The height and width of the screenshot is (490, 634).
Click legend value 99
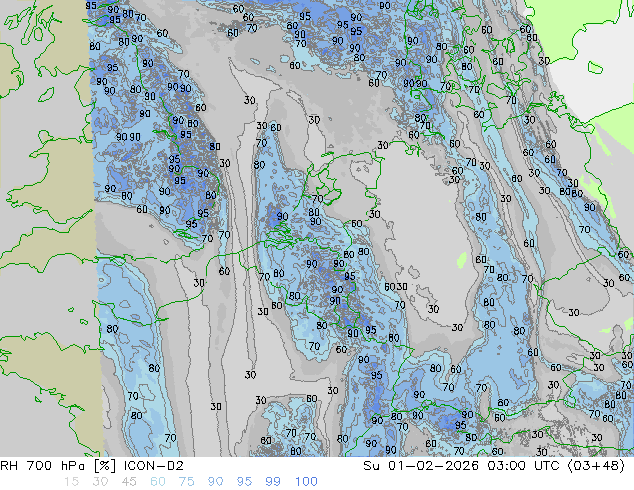tap(273, 482)
